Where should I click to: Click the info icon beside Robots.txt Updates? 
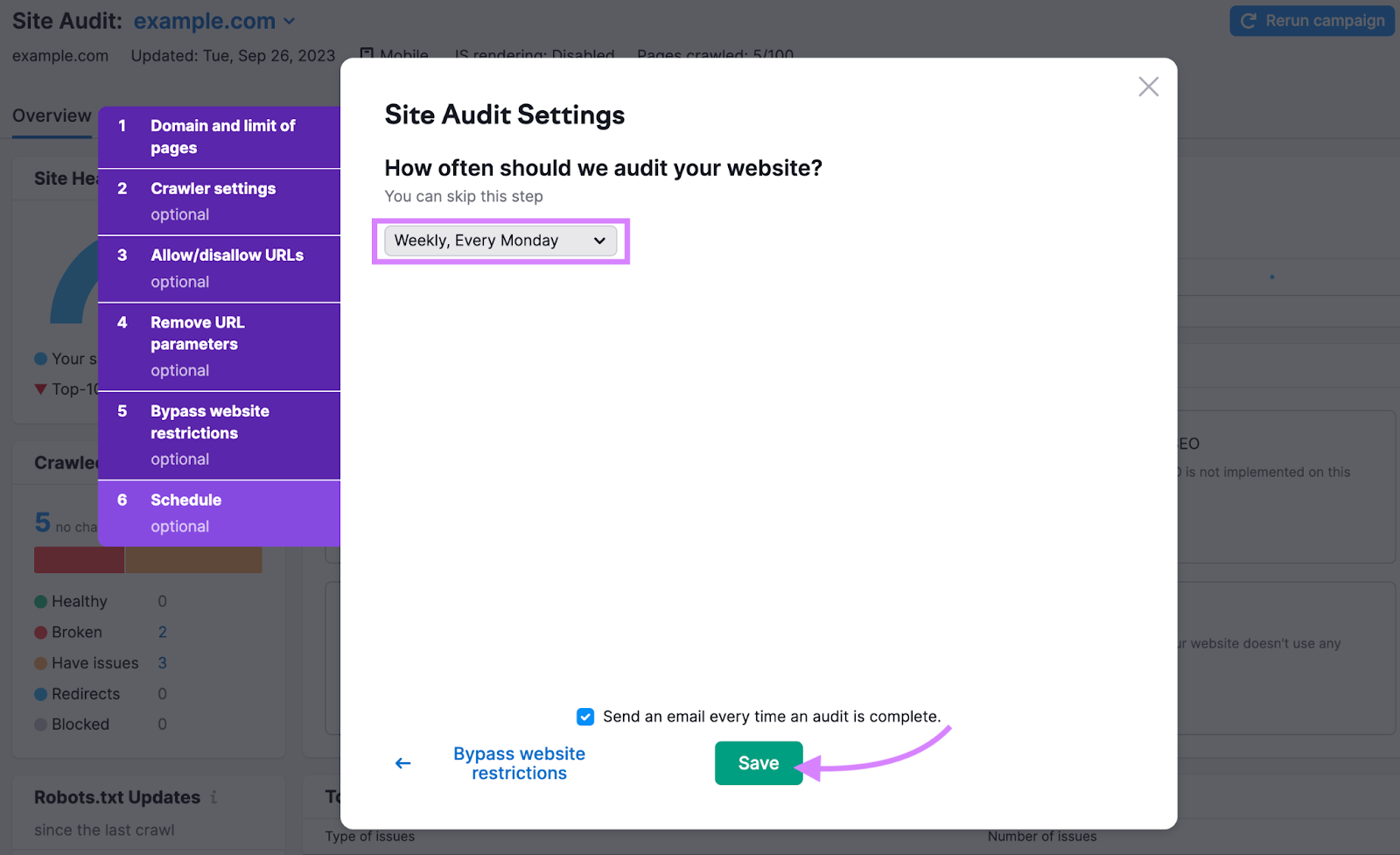(214, 797)
